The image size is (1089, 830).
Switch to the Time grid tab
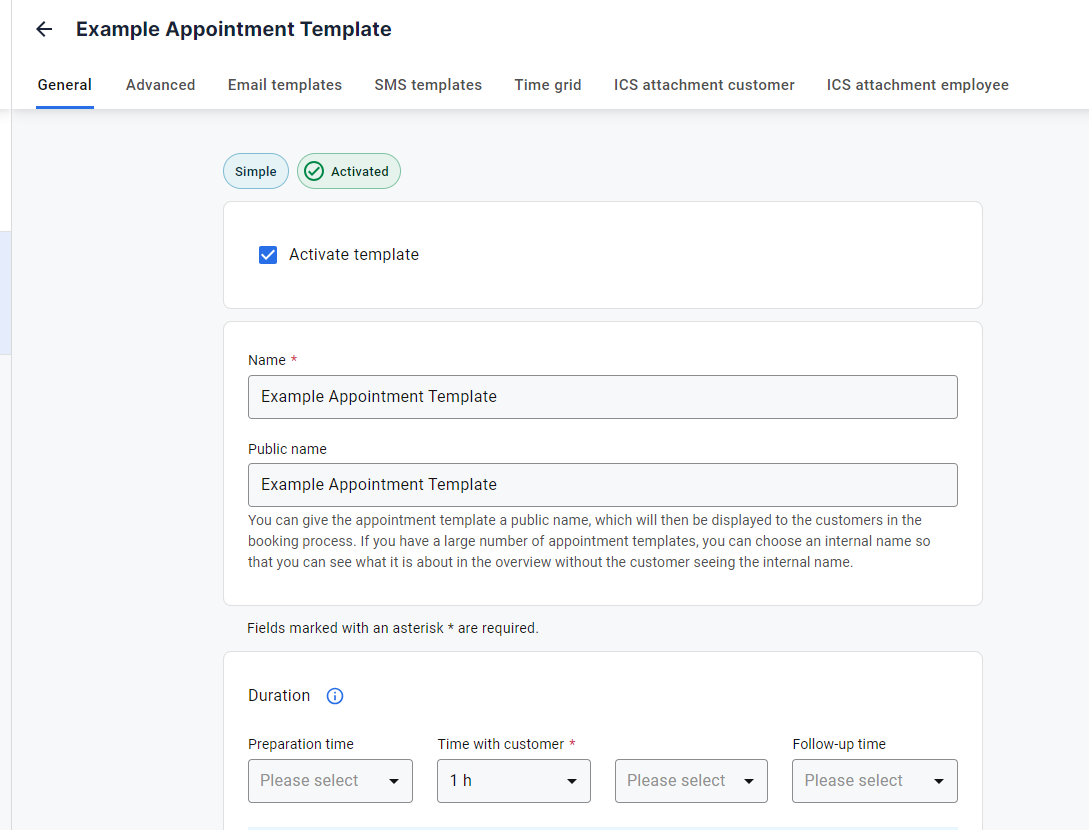click(548, 85)
